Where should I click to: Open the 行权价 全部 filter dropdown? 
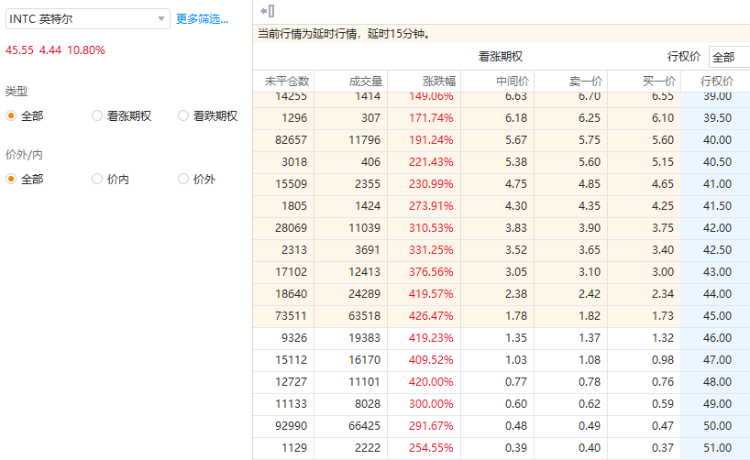coord(729,57)
